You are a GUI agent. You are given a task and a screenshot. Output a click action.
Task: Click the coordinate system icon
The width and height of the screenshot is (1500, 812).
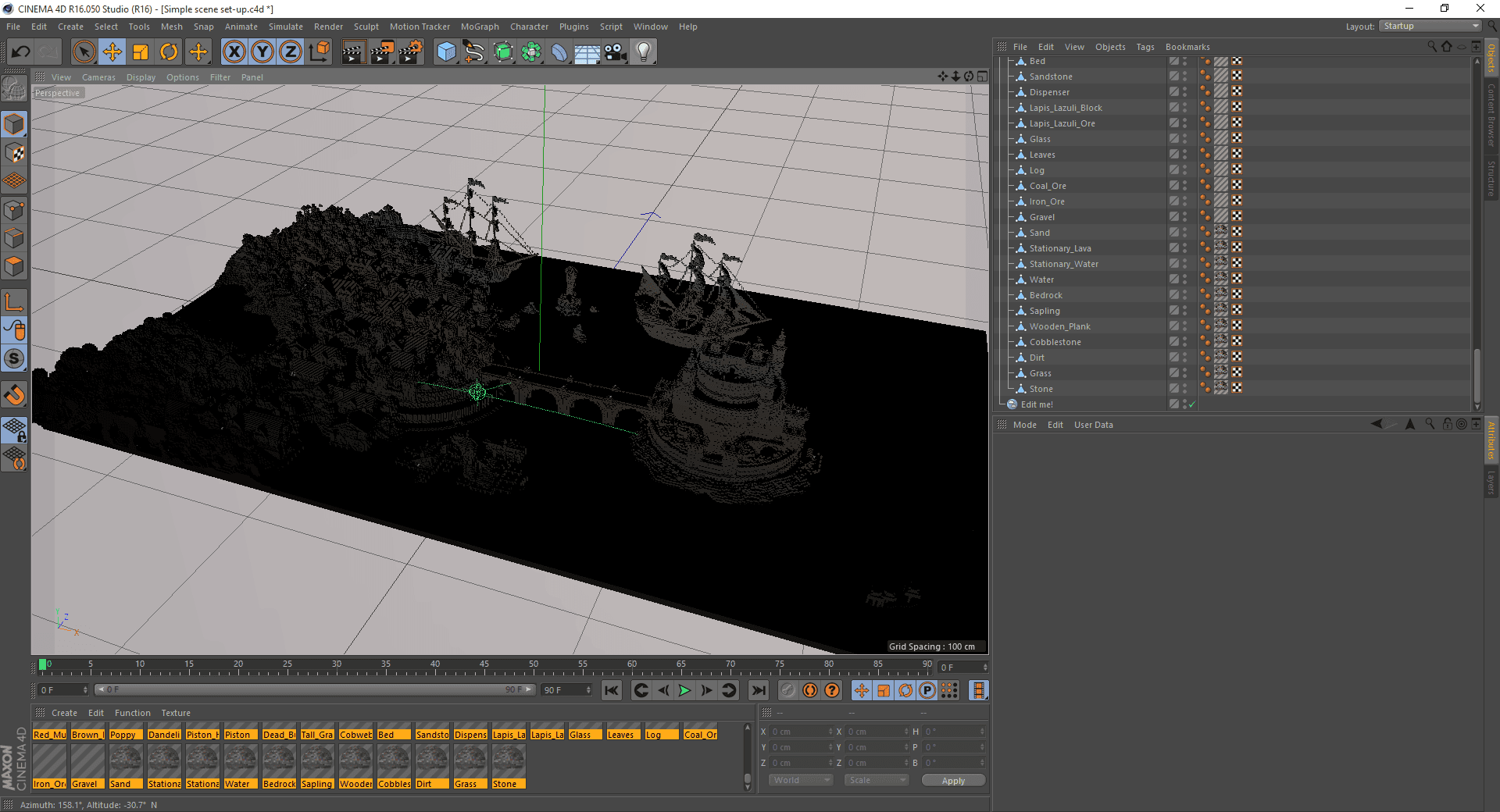tap(319, 52)
